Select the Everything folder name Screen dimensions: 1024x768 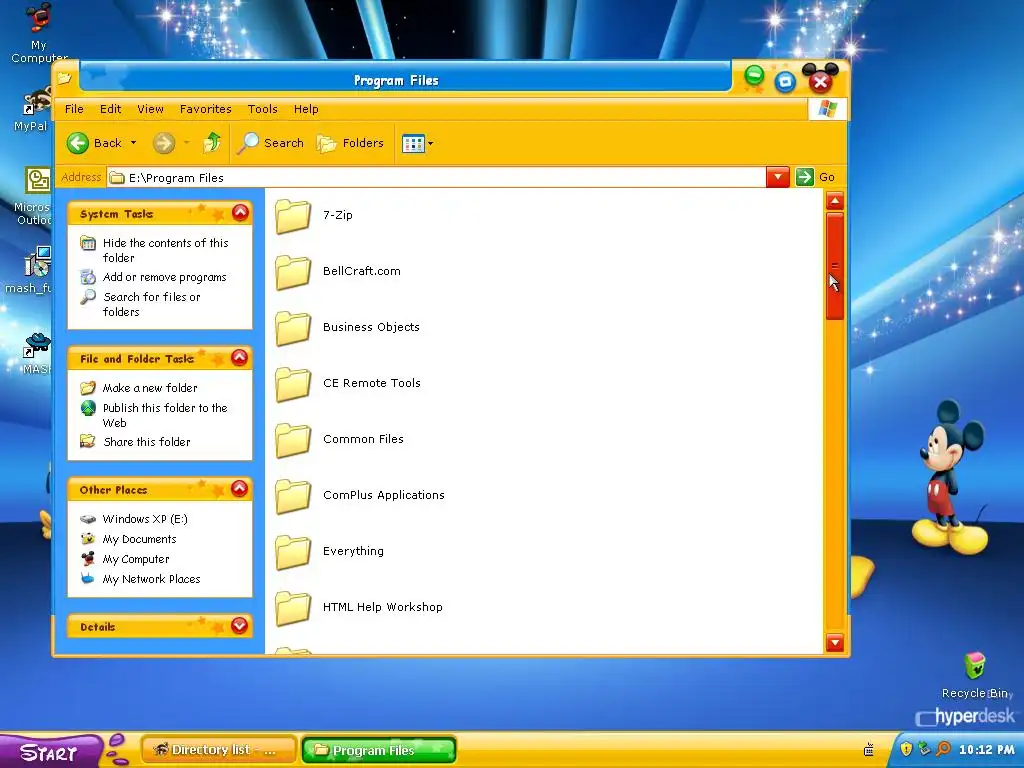tap(353, 551)
